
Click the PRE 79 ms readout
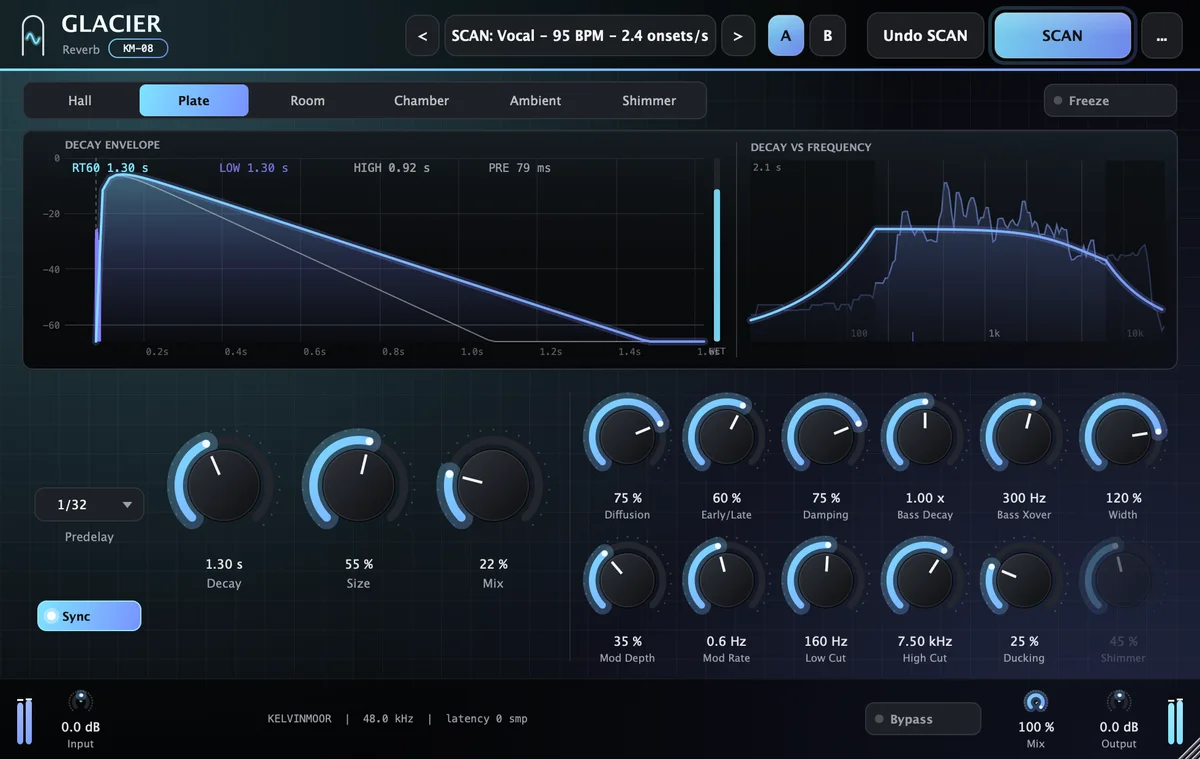click(x=520, y=168)
